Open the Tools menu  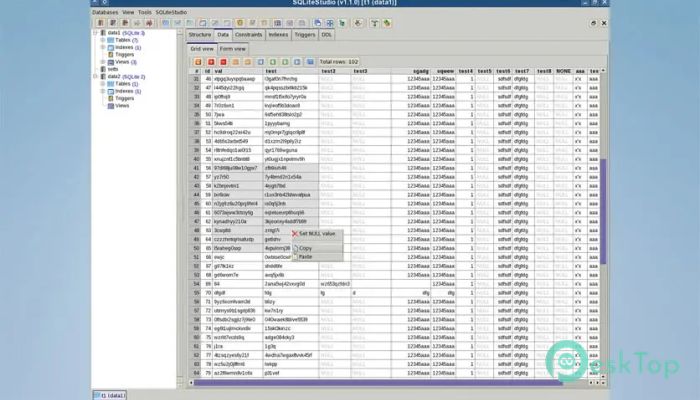pyautogui.click(x=145, y=12)
